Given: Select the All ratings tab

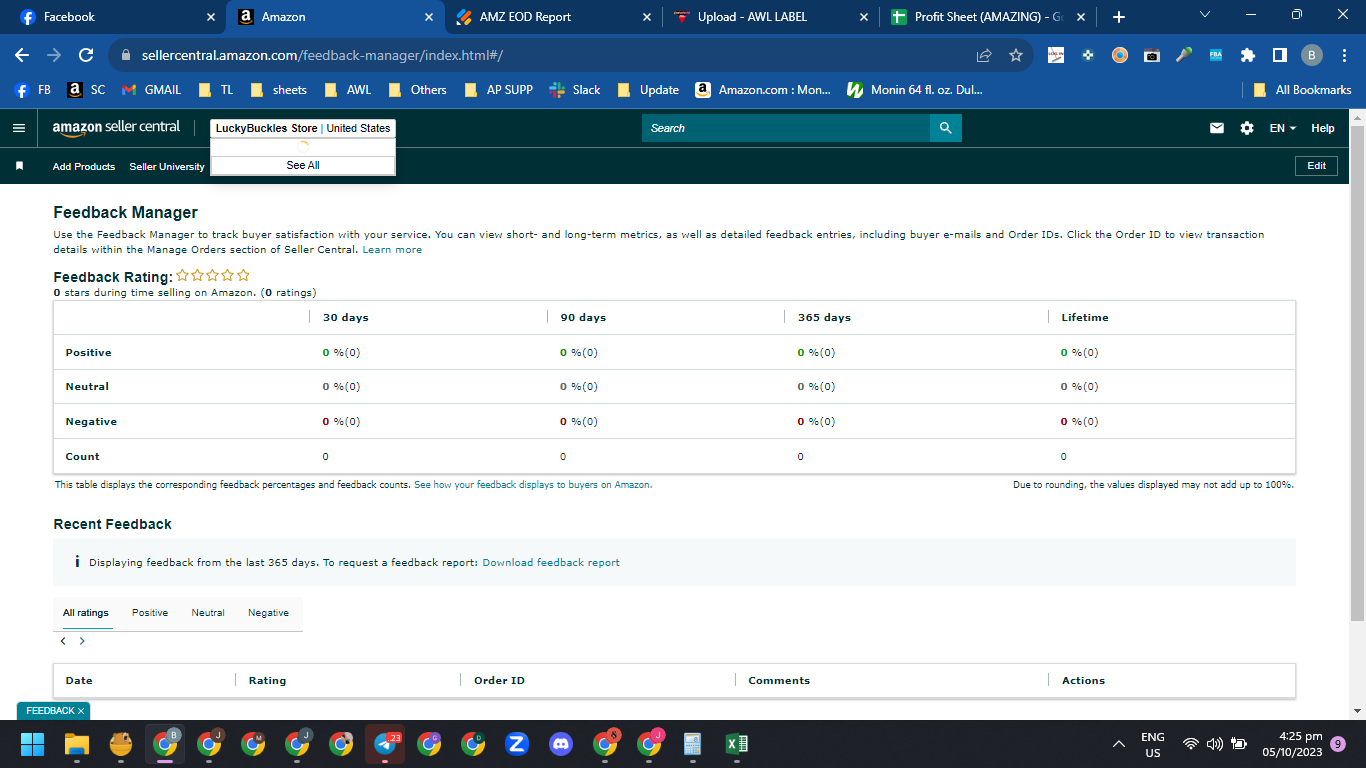Looking at the screenshot, I should point(86,613).
